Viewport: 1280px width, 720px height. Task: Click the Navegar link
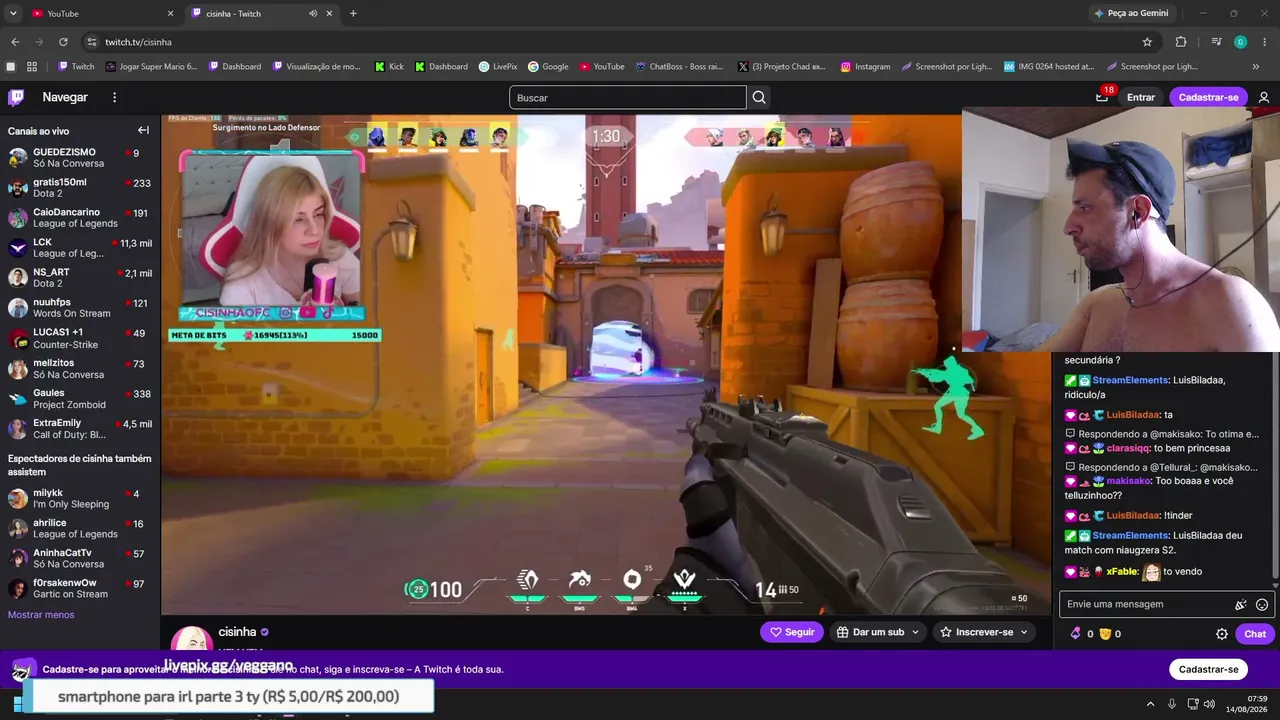point(65,97)
